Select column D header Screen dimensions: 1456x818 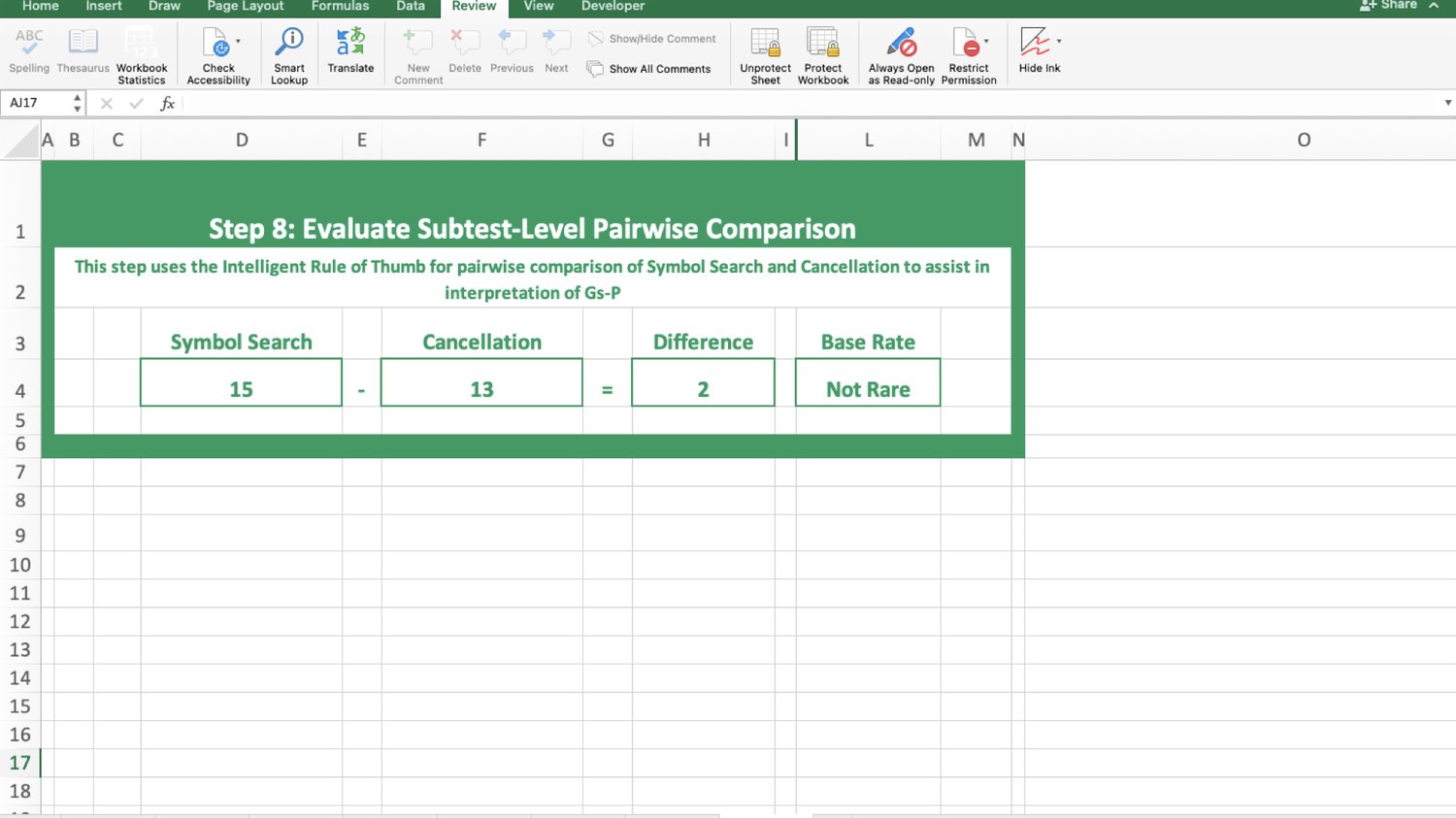coord(242,141)
